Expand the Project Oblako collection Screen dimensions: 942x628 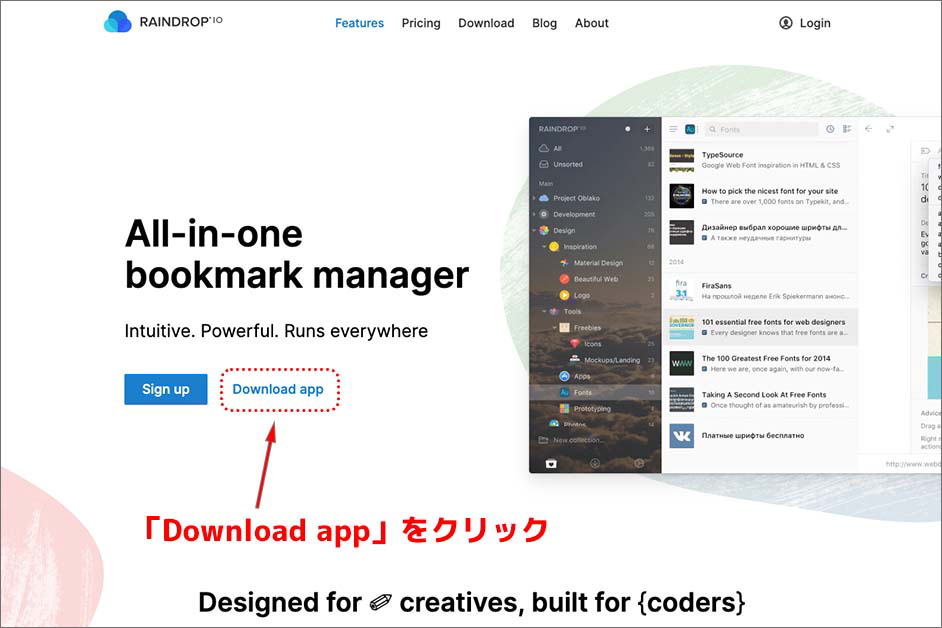click(x=534, y=198)
